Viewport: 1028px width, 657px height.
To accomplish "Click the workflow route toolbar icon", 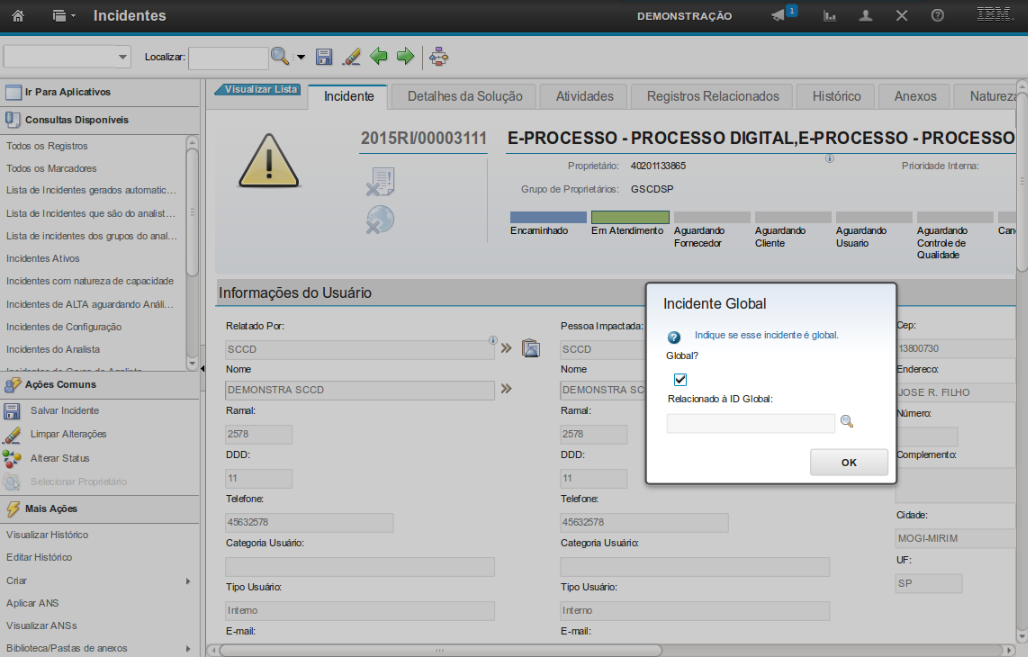I will (438, 57).
